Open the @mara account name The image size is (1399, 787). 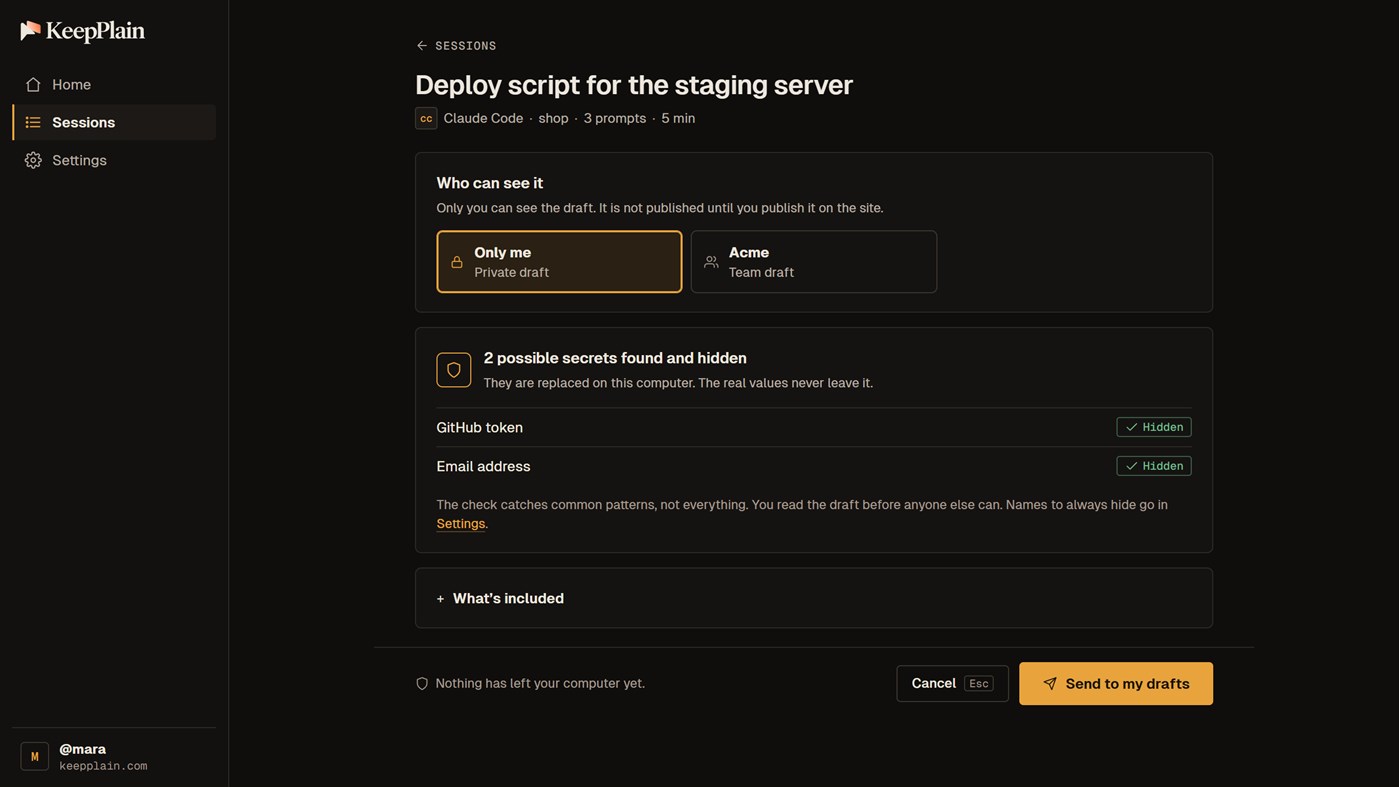pos(83,749)
